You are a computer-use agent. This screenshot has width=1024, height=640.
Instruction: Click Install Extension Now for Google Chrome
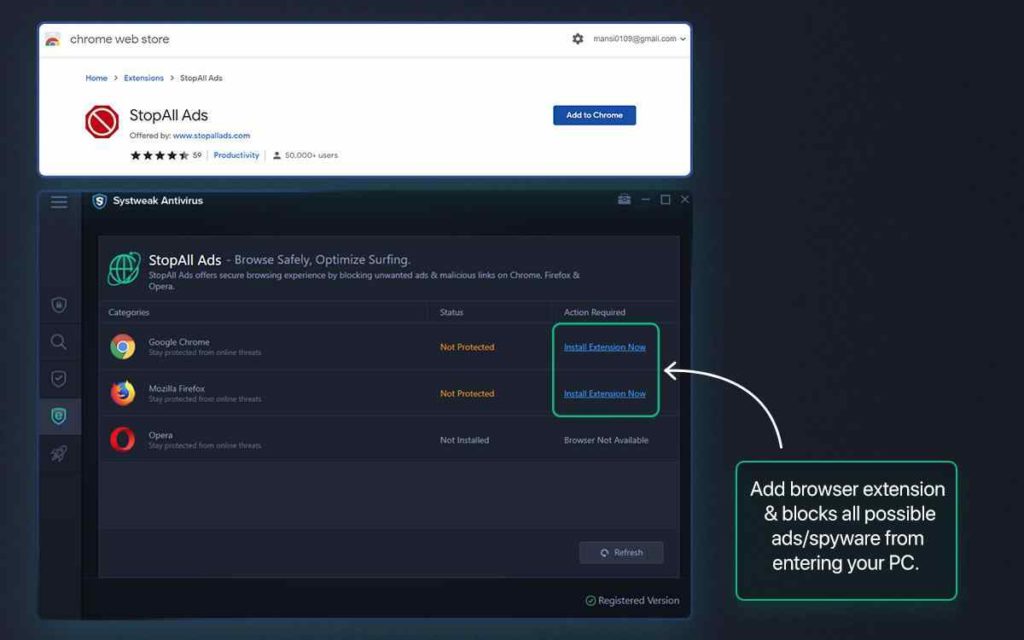pos(605,347)
